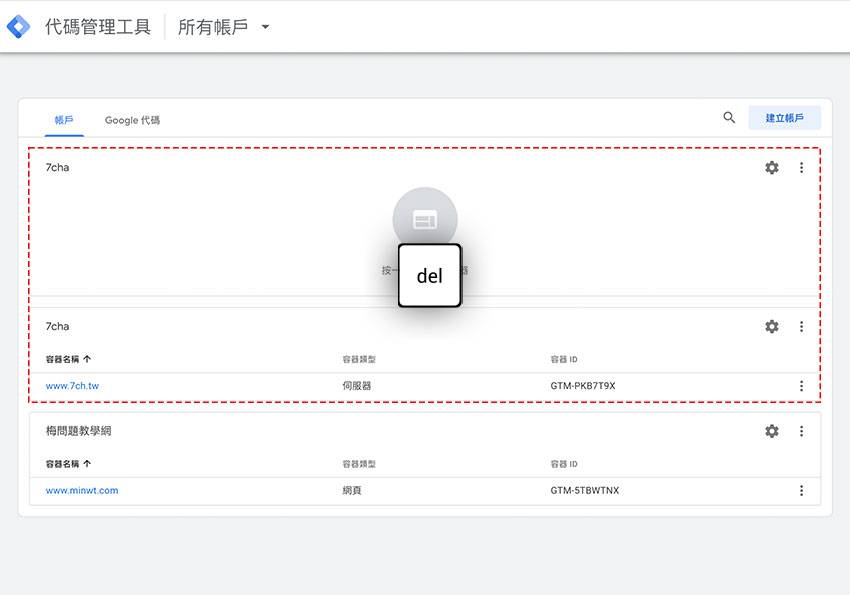The height and width of the screenshot is (595, 850).
Task: Select container ID GTM-5TBWTNX
Action: pos(584,490)
